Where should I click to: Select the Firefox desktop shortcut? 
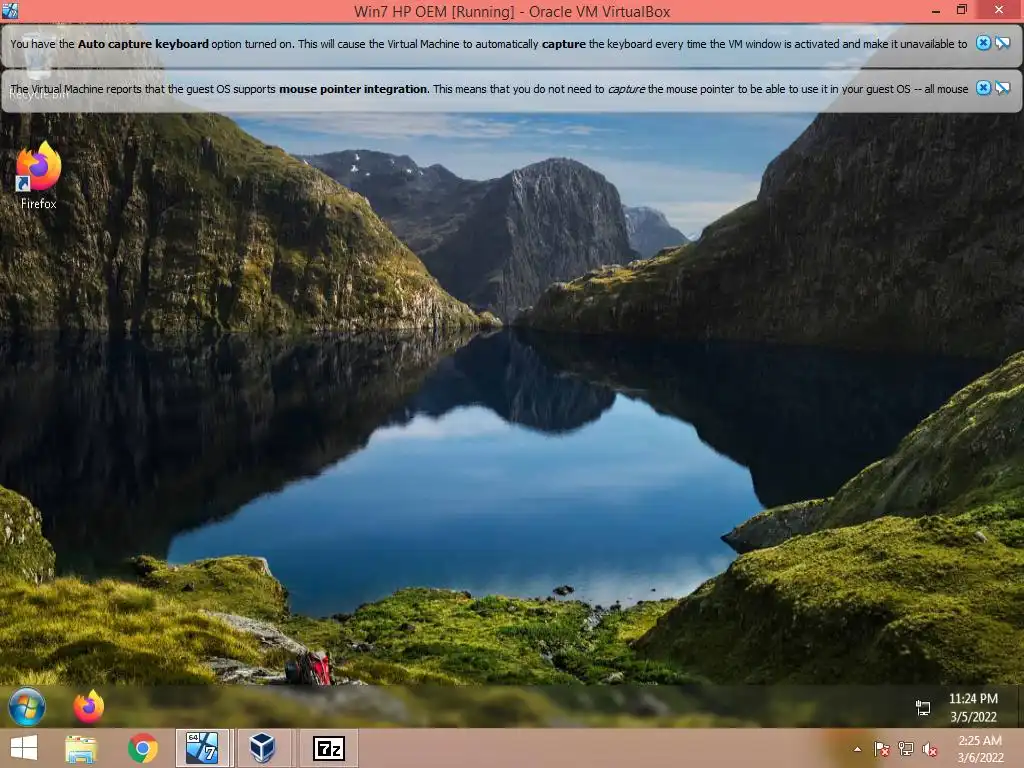38,175
